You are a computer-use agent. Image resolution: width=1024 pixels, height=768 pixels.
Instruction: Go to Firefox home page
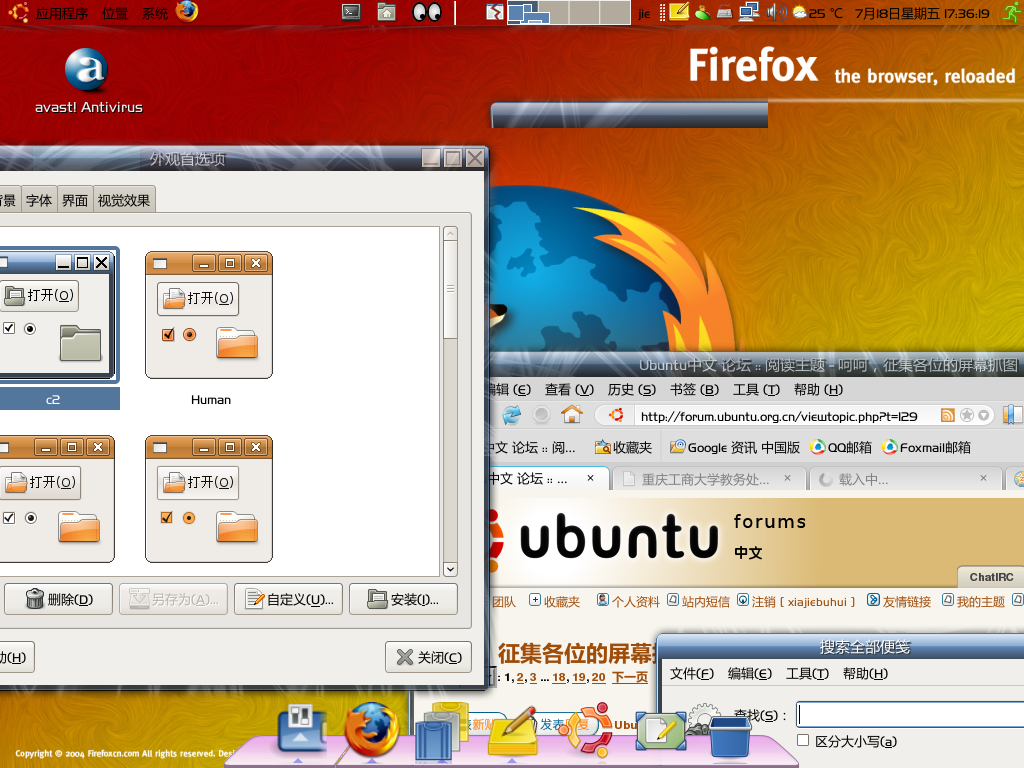coord(571,414)
